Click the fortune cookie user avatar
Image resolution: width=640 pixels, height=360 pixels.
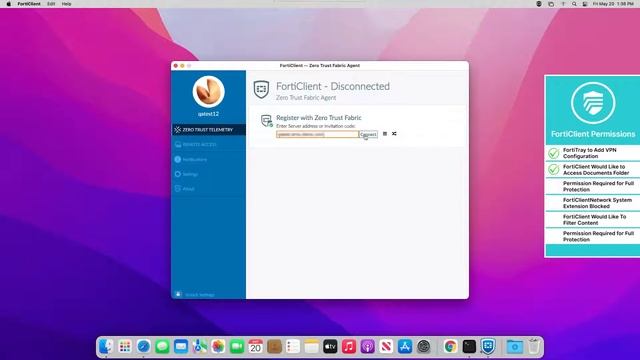tap(209, 91)
